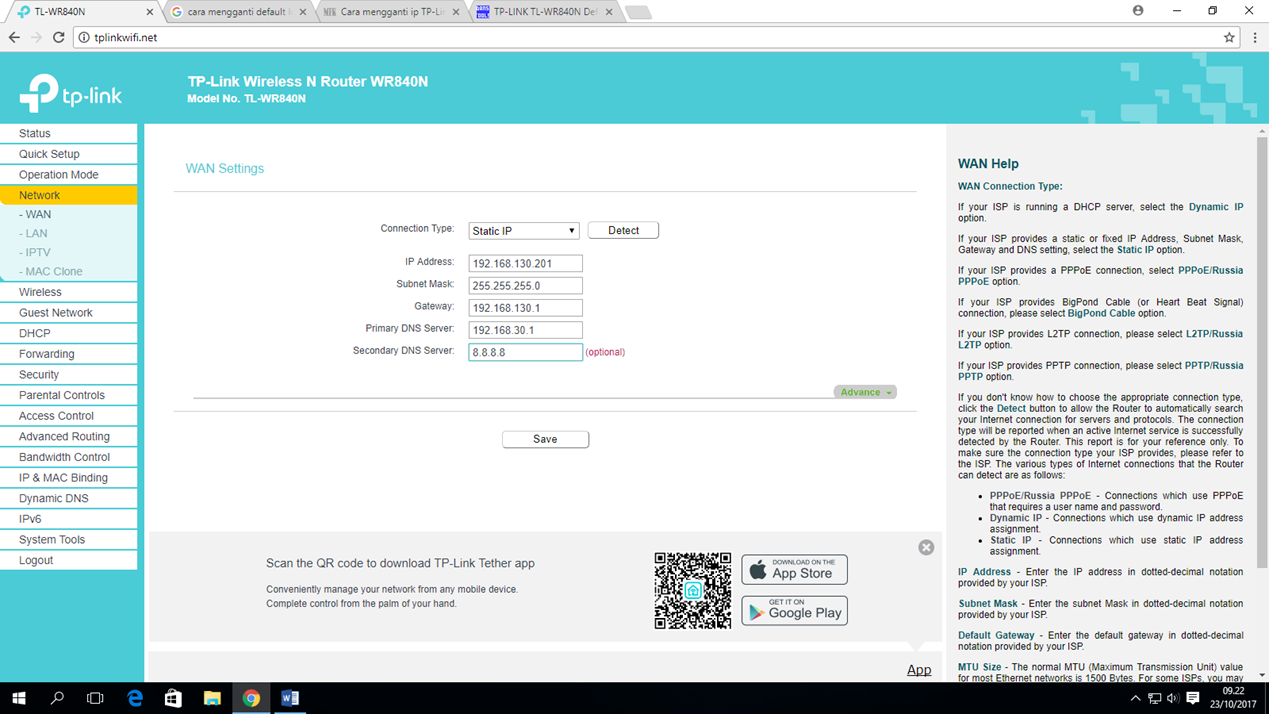Image resolution: width=1269 pixels, height=714 pixels.
Task: Expand the Advance section
Action: [x=865, y=392]
